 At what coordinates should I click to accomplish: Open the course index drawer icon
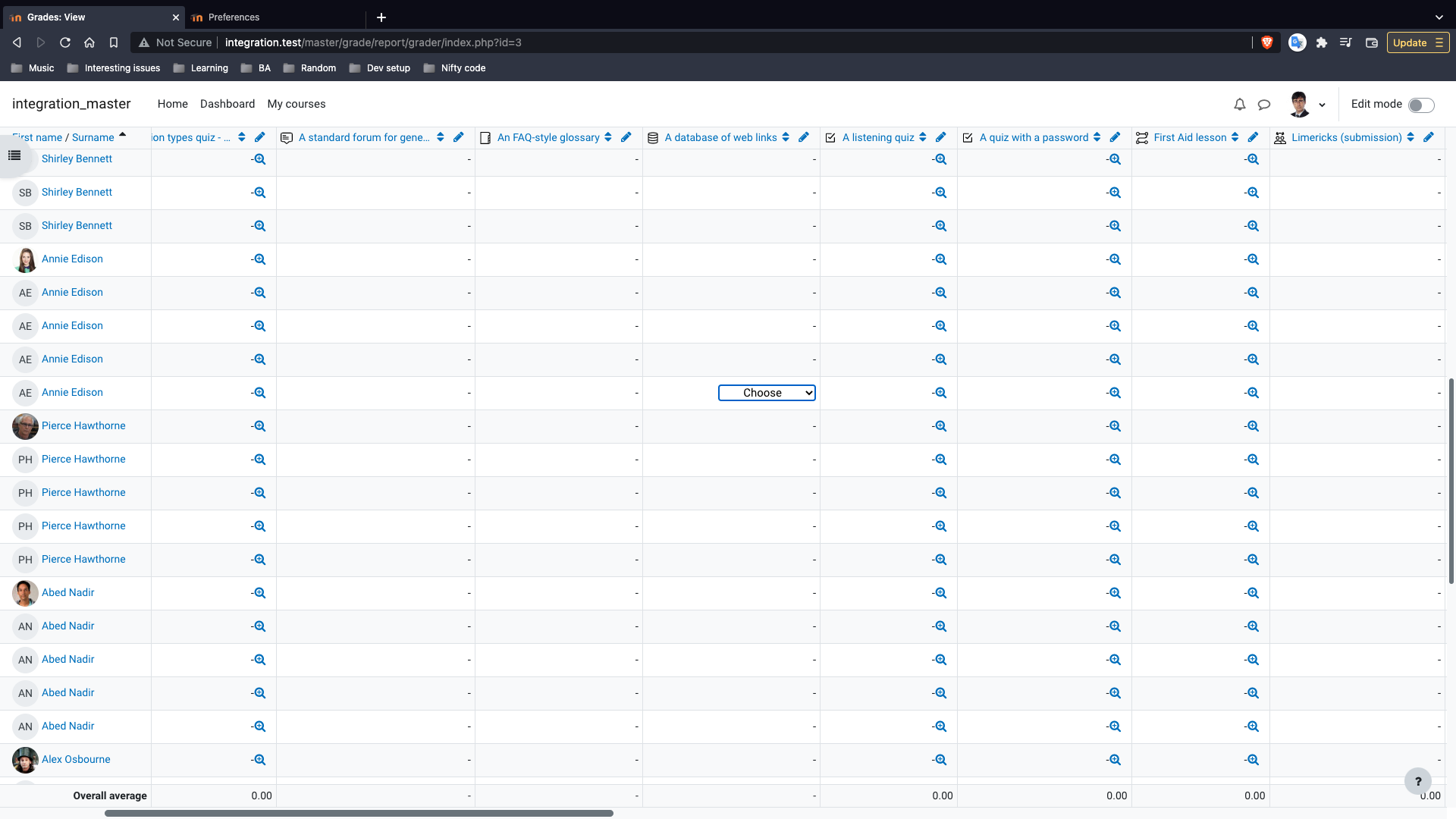[14, 155]
